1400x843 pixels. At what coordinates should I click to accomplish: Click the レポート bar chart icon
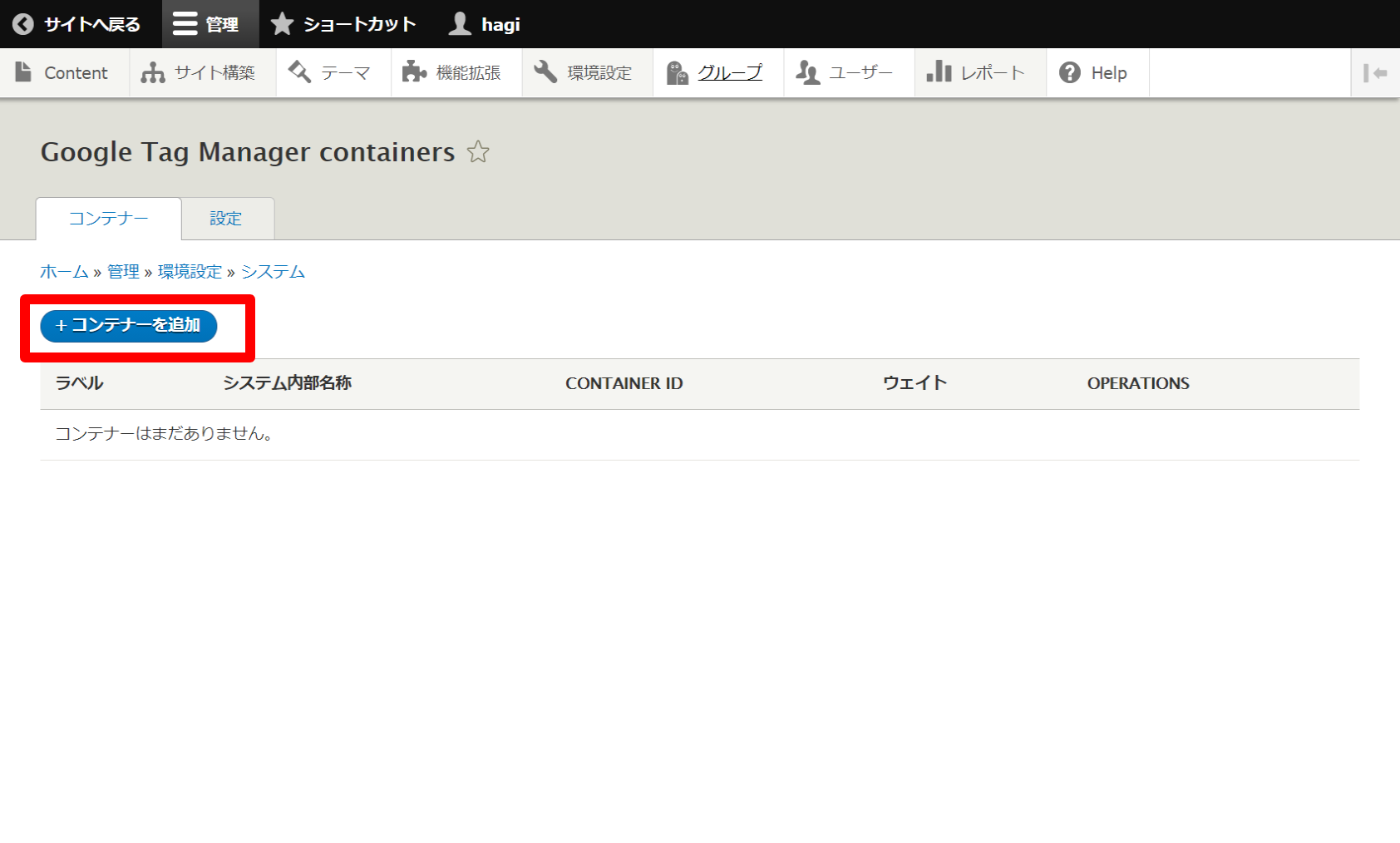939,72
